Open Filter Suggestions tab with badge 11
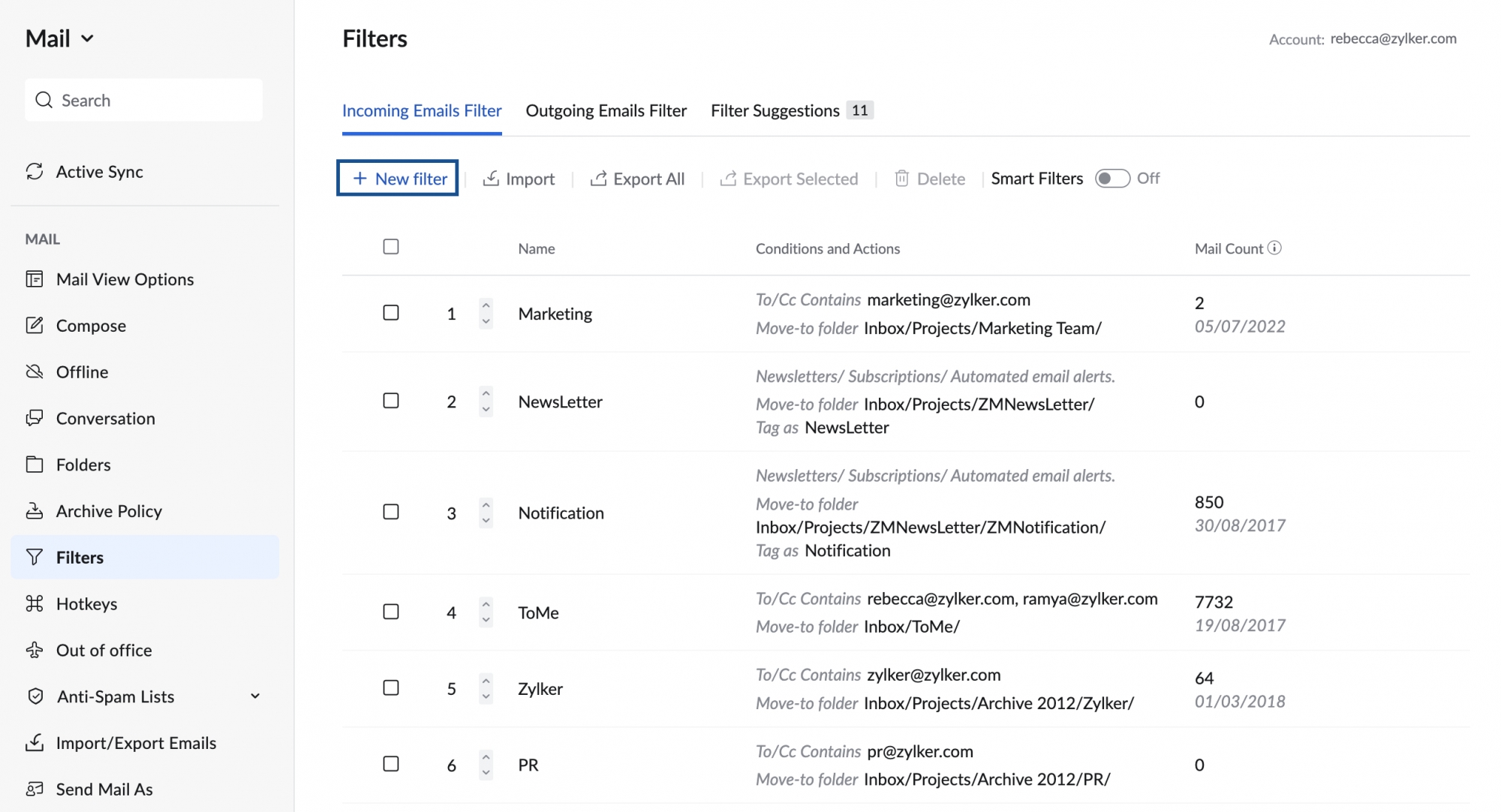This screenshot has width=1501, height=812. [790, 110]
